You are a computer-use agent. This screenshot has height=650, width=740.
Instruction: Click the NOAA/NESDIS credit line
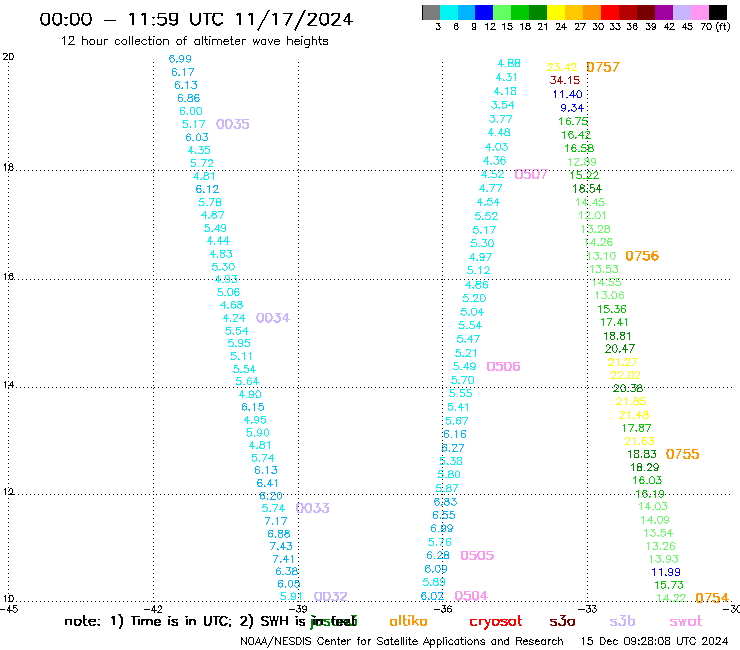coord(402,641)
